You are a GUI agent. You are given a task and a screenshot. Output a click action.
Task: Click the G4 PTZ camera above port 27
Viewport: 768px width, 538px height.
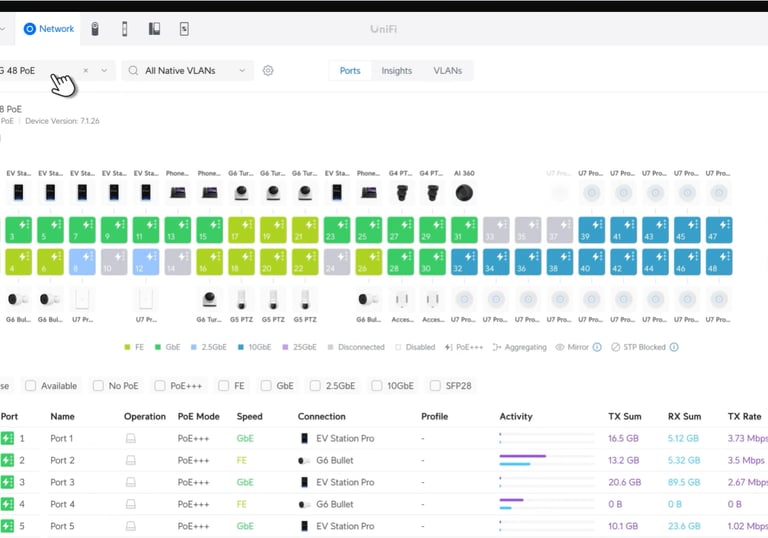coord(401,193)
